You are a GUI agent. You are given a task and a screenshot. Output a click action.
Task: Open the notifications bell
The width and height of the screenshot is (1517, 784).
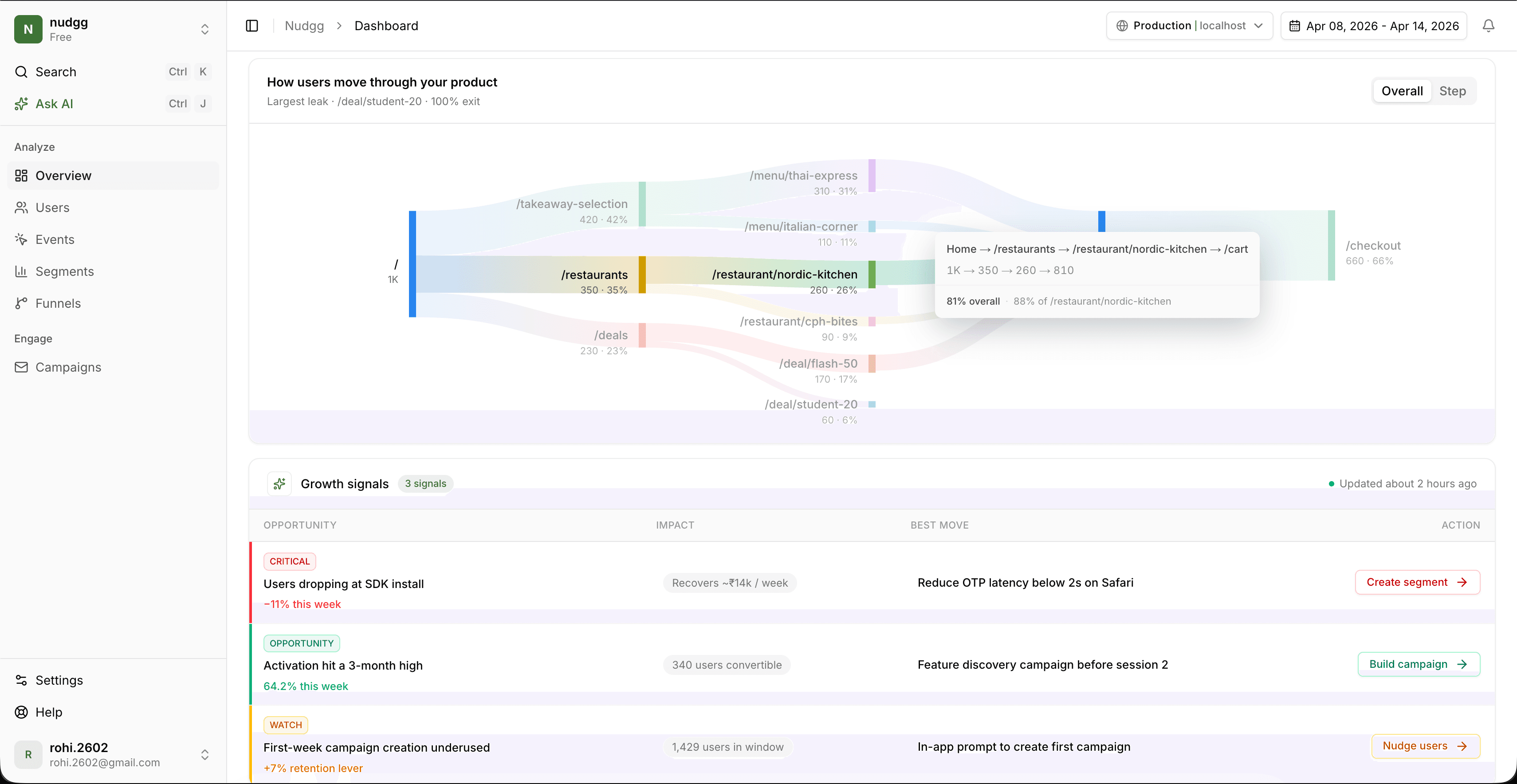click(1488, 26)
